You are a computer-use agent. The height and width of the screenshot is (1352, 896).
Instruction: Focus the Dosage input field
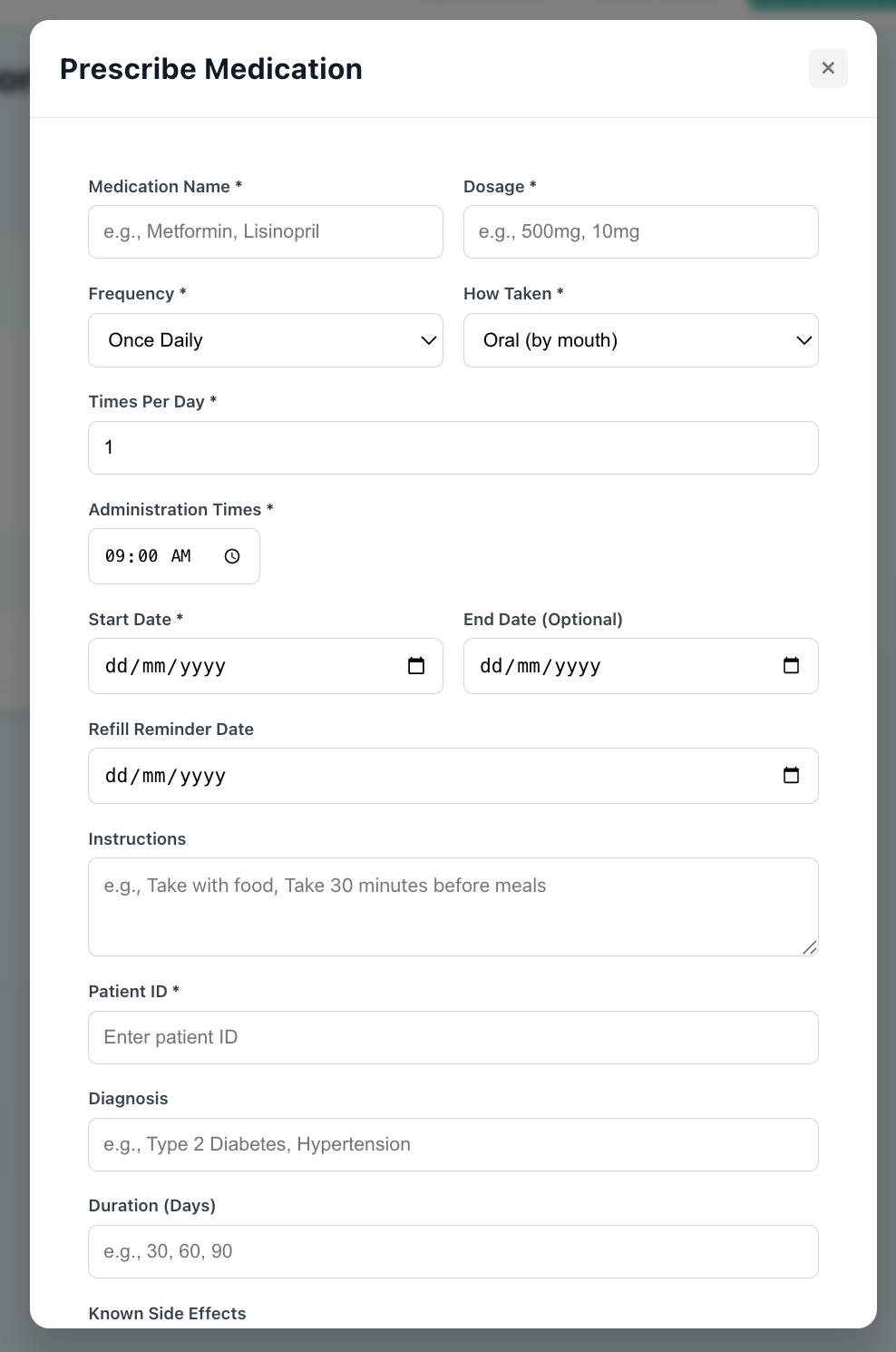coord(641,231)
